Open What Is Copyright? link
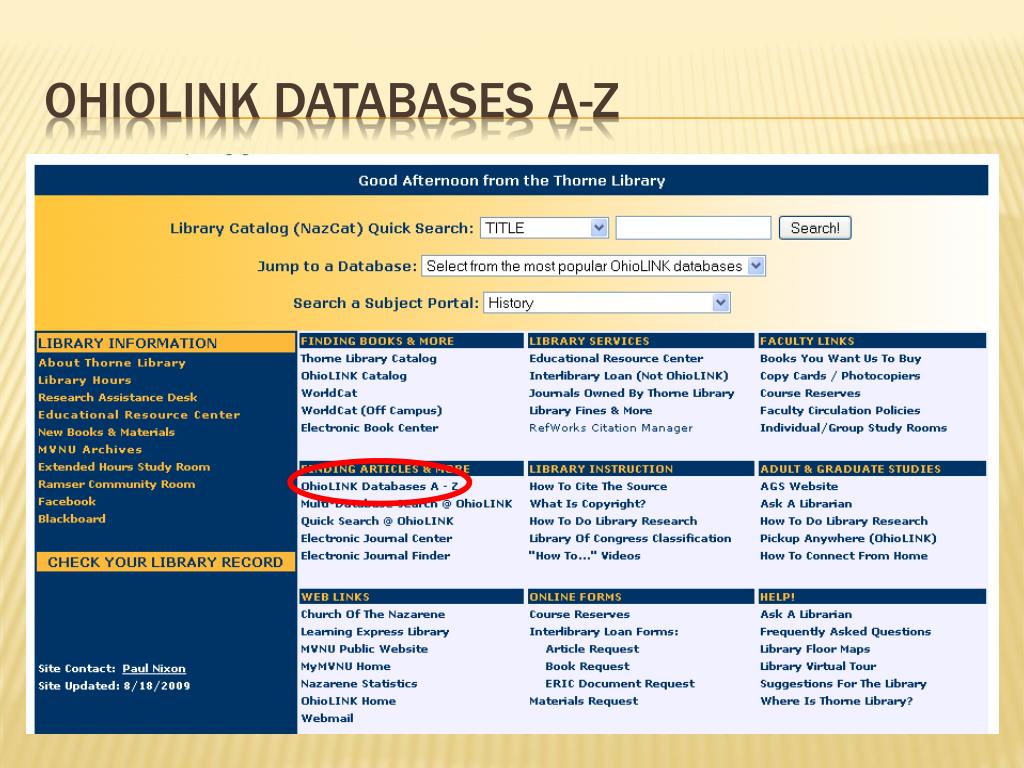This screenshot has width=1024, height=768. pyautogui.click(x=587, y=504)
